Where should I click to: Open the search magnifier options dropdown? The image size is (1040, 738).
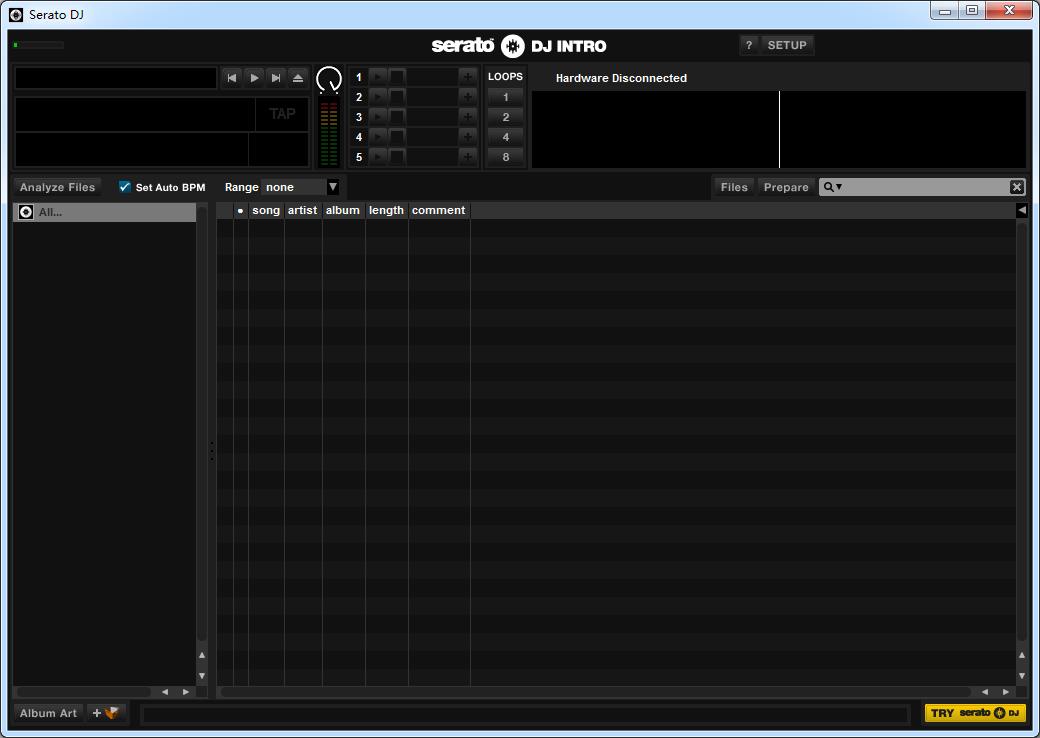(832, 187)
